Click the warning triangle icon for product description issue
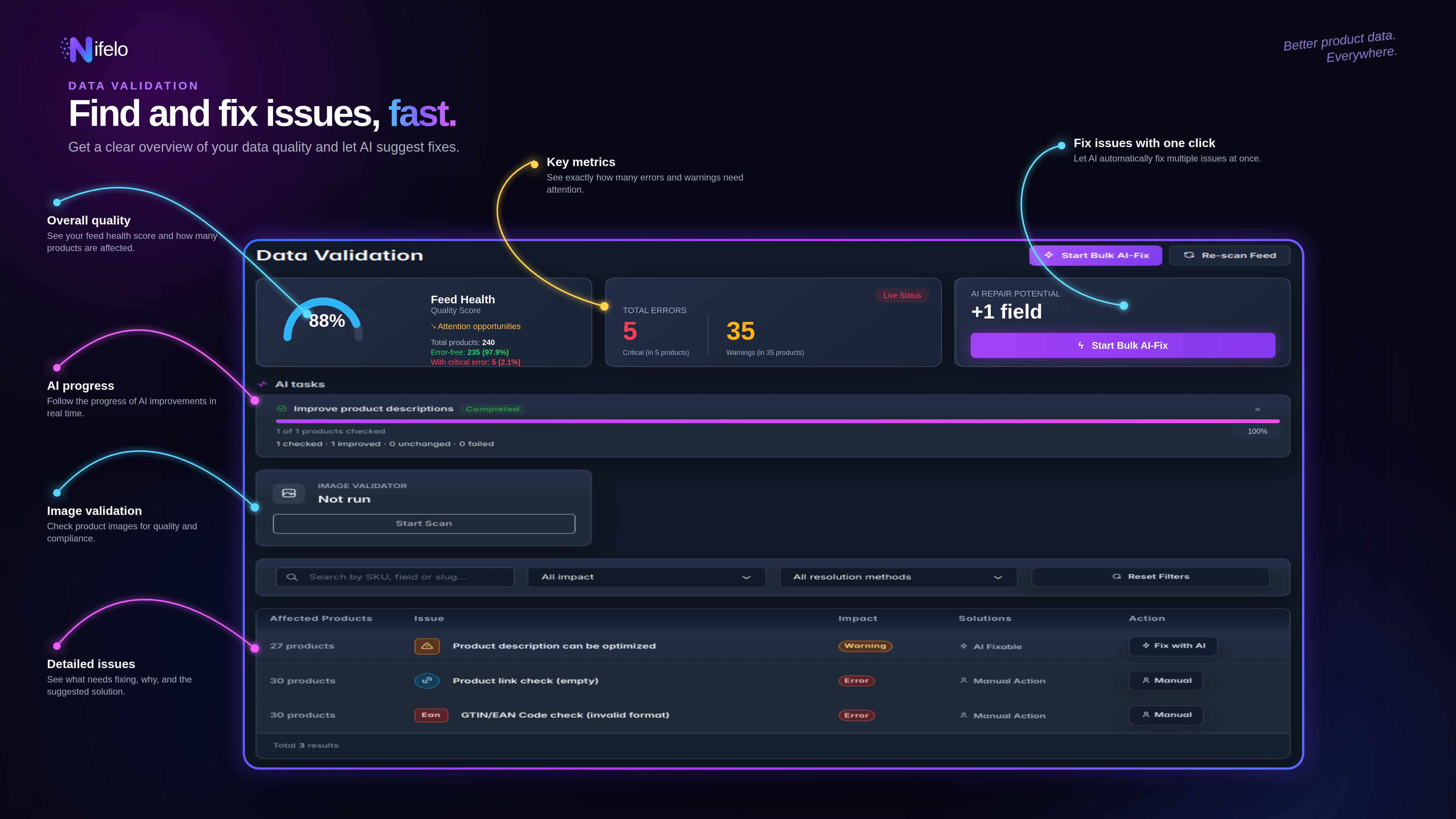Screen dimensions: 1456x819 (427, 645)
